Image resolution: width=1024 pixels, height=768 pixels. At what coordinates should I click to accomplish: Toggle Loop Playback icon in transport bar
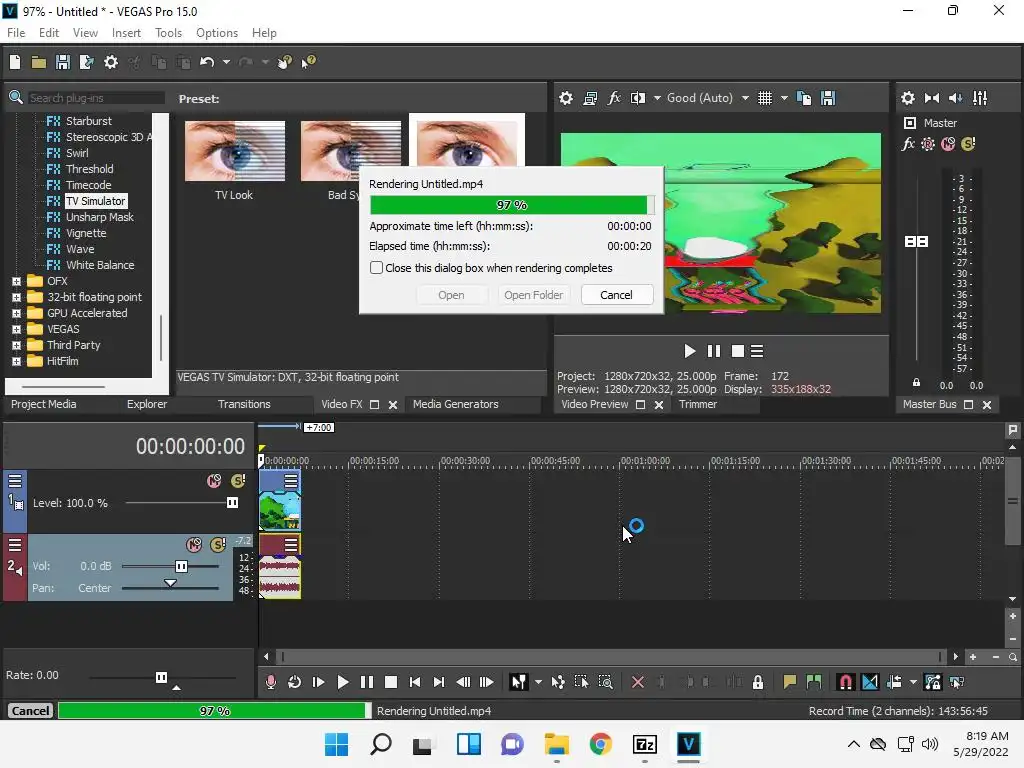click(x=295, y=682)
